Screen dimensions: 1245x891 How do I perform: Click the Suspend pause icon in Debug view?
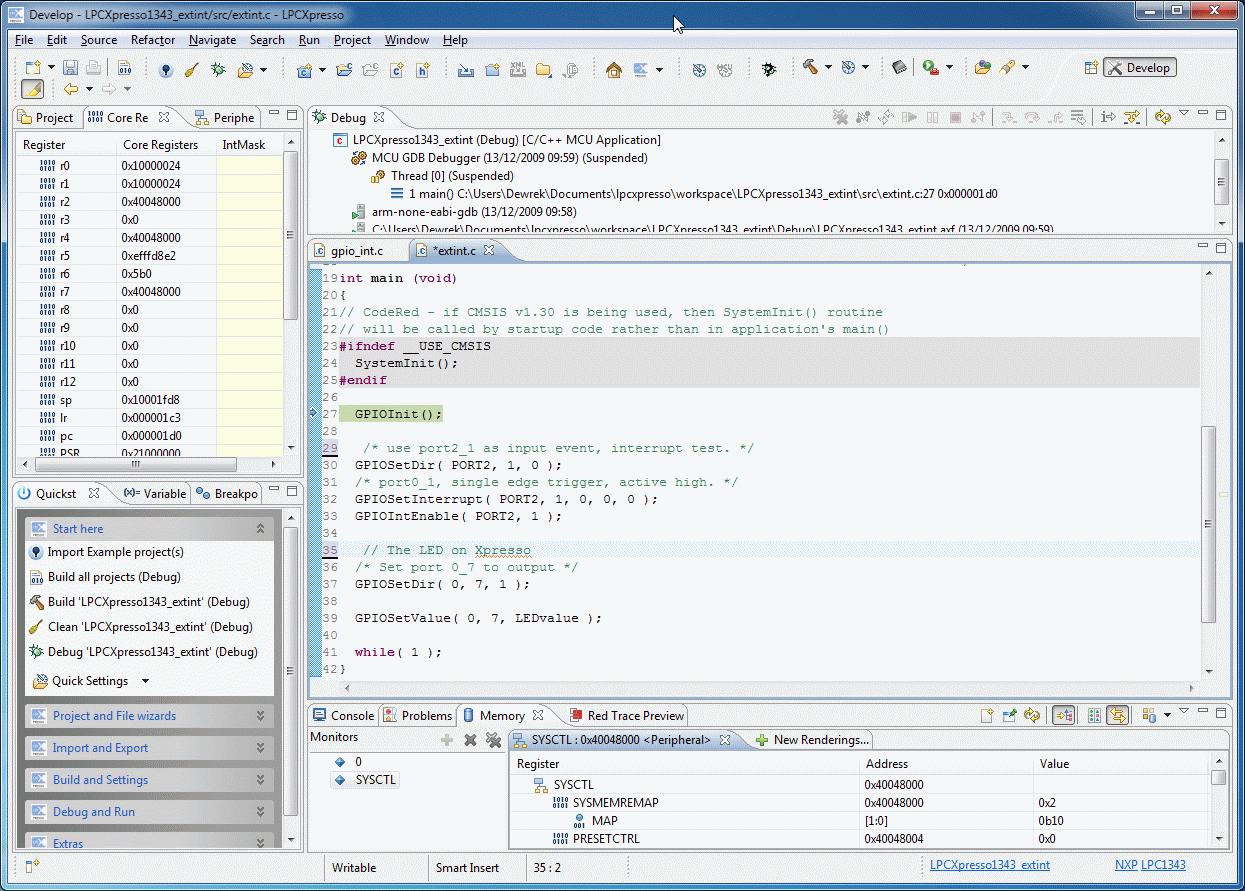[932, 117]
